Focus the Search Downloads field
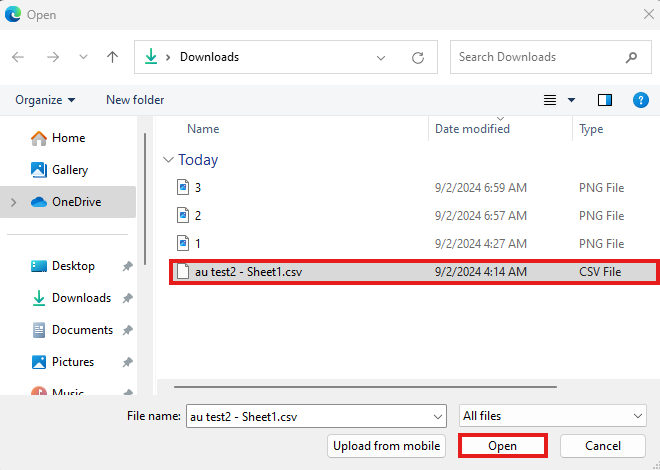 tap(551, 57)
